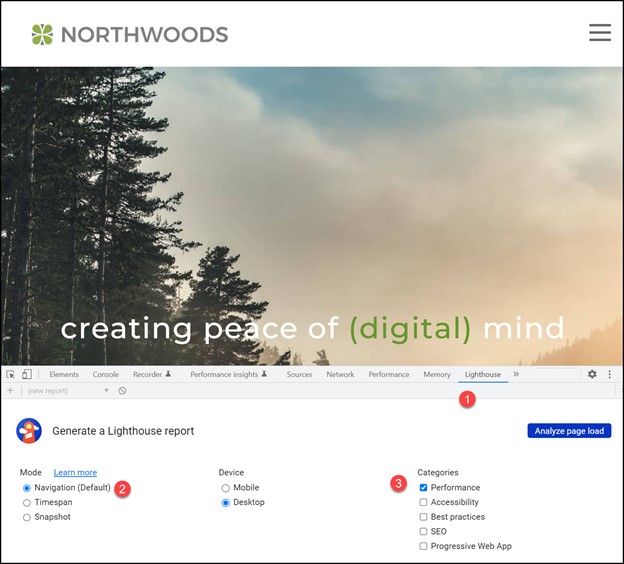The width and height of the screenshot is (624, 564).
Task: Uncheck the Performance category checkbox
Action: pos(423,488)
